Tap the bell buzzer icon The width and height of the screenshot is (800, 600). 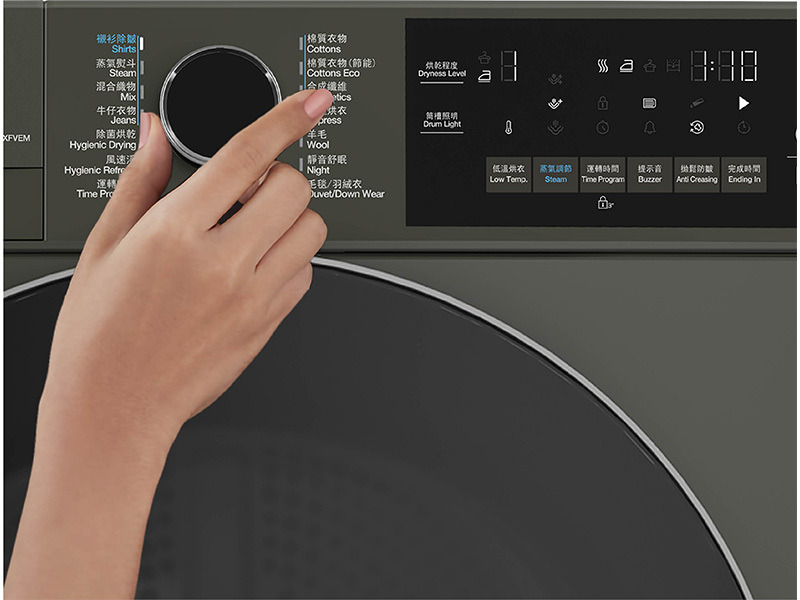[649, 128]
